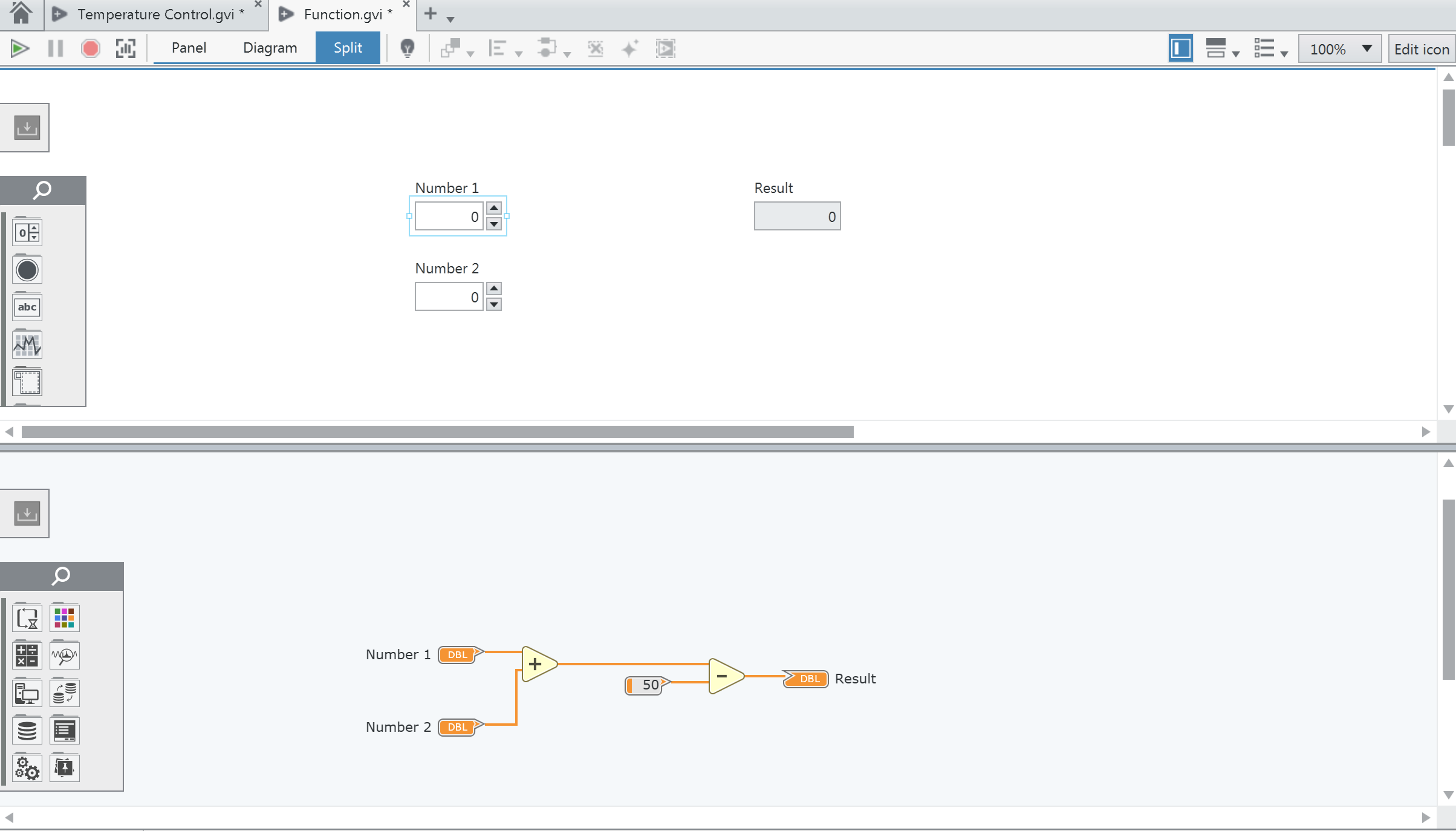Open the Graph palette icon on panel
Image resolution: width=1456 pixels, height=831 pixels.
point(27,345)
